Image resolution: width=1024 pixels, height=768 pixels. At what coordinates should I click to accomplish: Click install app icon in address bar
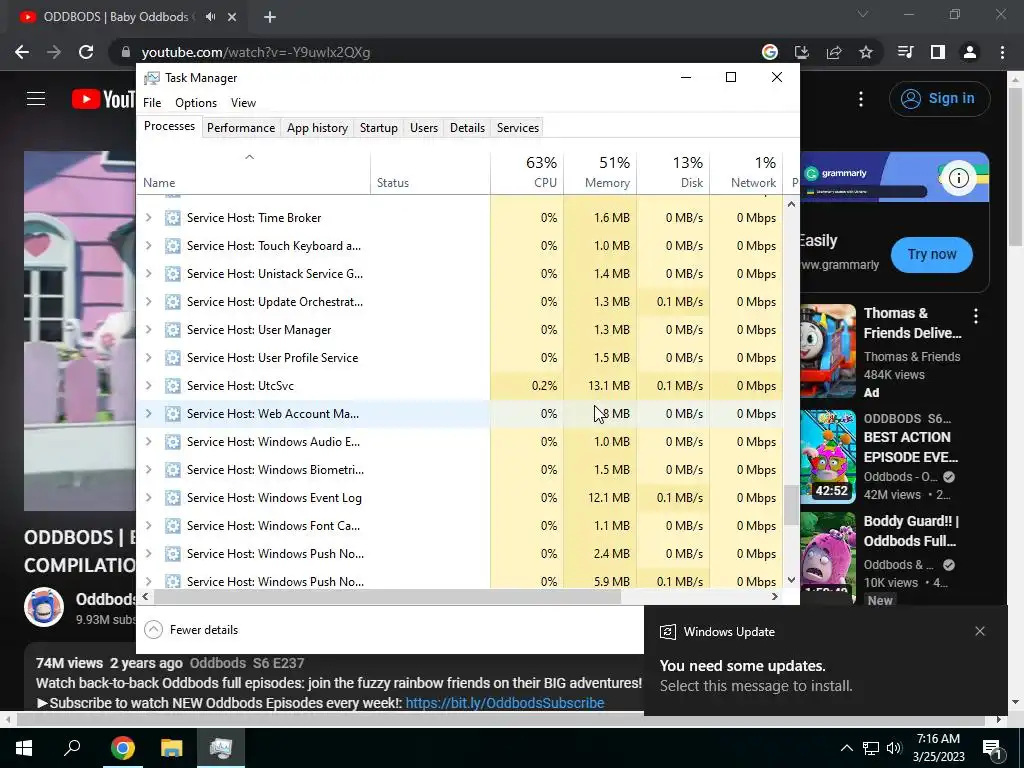coord(802,52)
